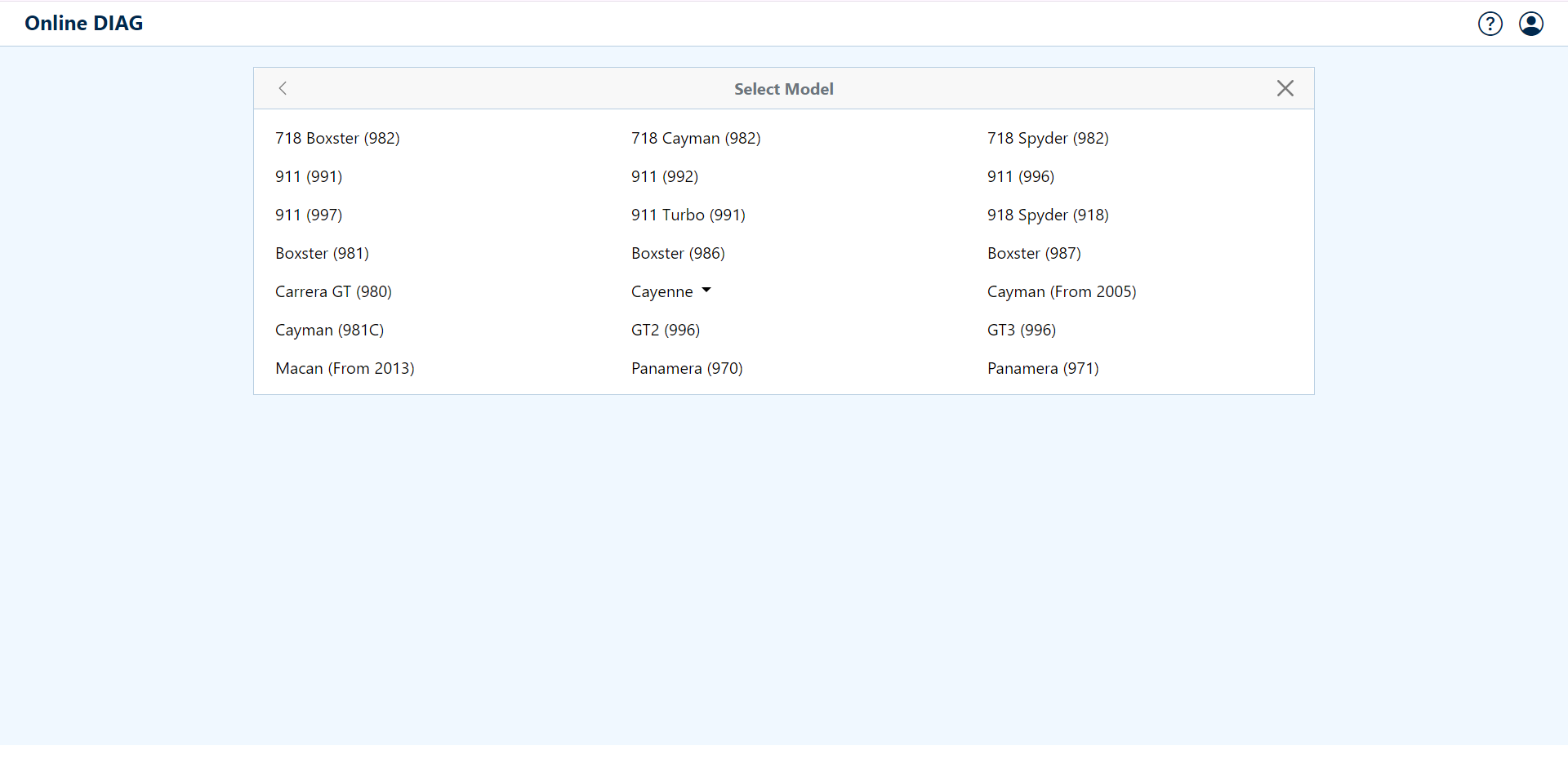The image size is (1568, 768).
Task: Choose Carrera GT (980)
Action: point(333,291)
